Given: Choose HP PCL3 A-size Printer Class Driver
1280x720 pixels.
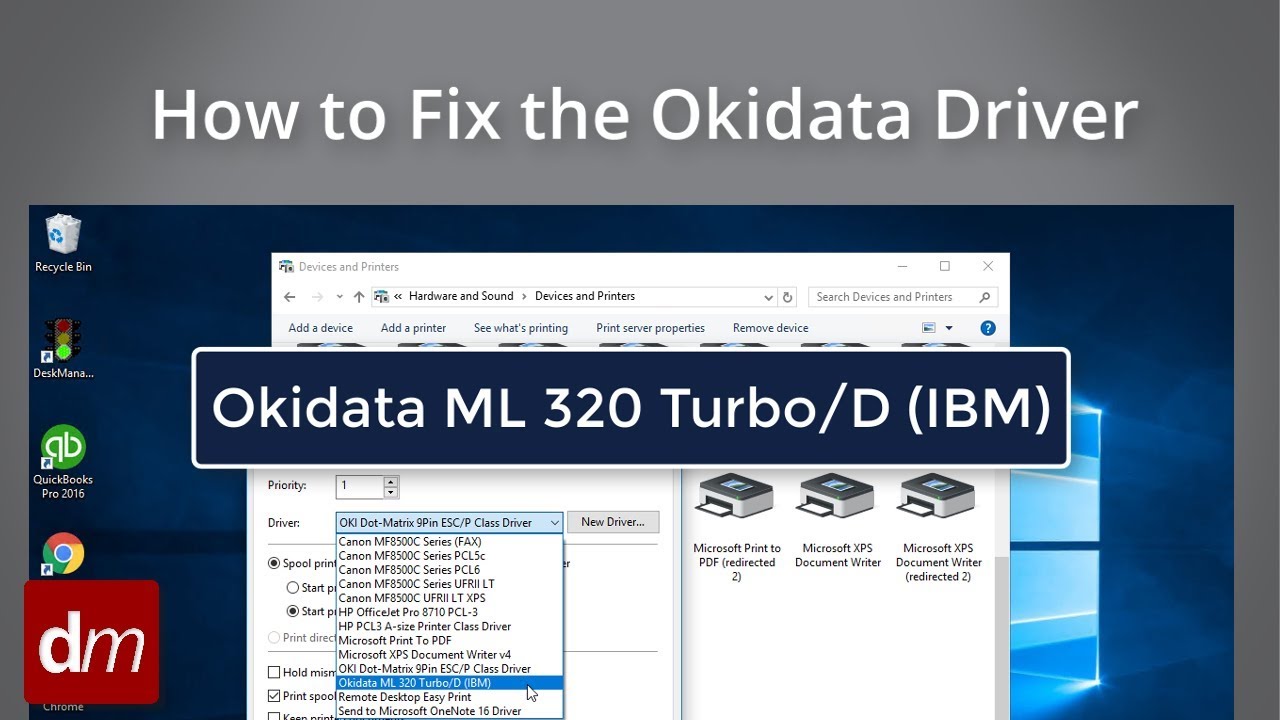Looking at the screenshot, I should pos(450,626).
